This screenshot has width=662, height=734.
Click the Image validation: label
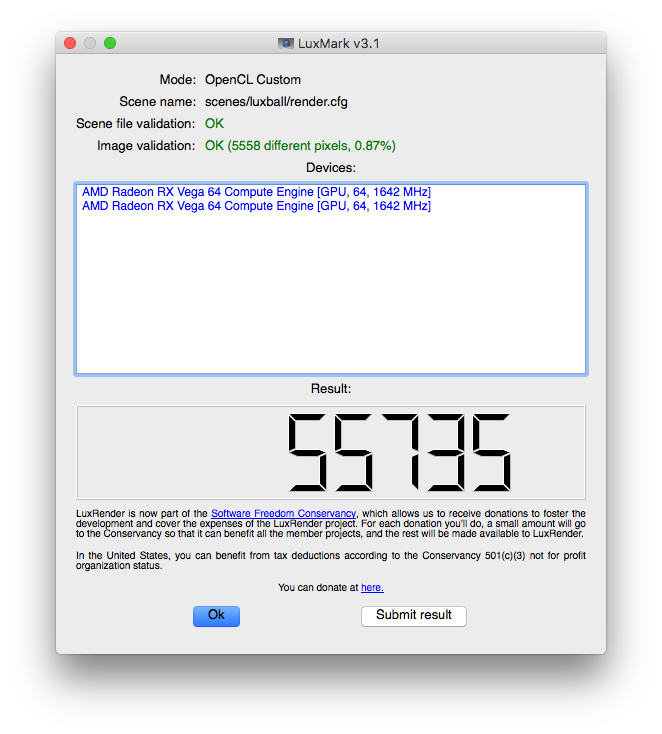[146, 146]
